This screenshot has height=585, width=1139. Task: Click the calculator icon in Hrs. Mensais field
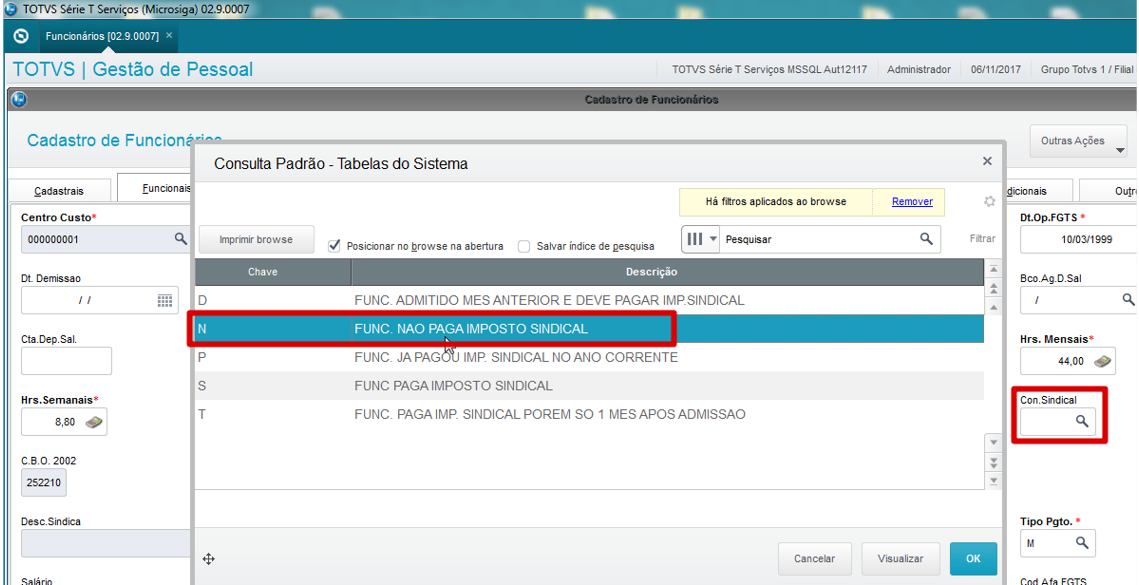(x=1103, y=360)
